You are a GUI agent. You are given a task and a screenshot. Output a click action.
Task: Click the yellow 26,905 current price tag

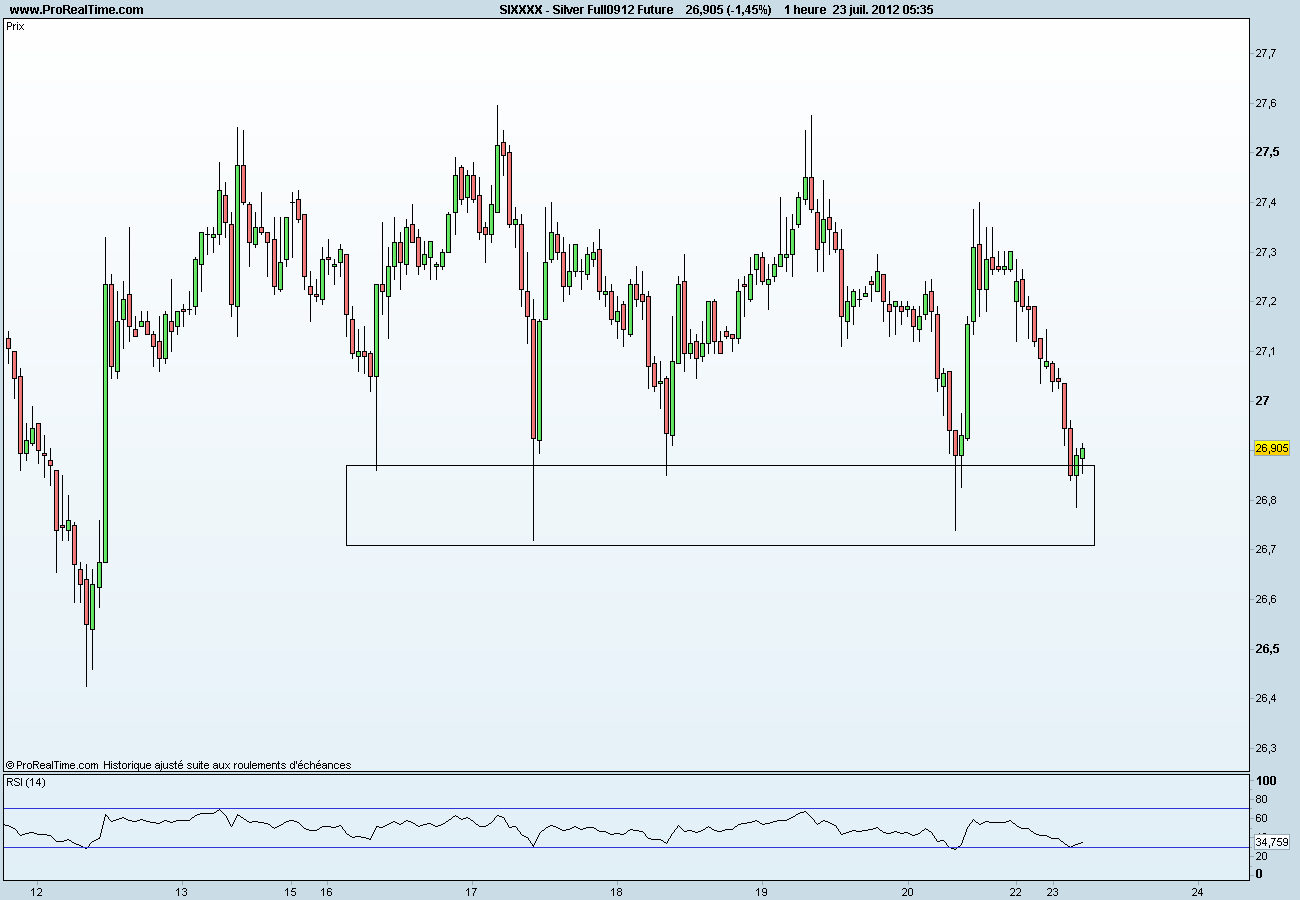tap(1271, 449)
